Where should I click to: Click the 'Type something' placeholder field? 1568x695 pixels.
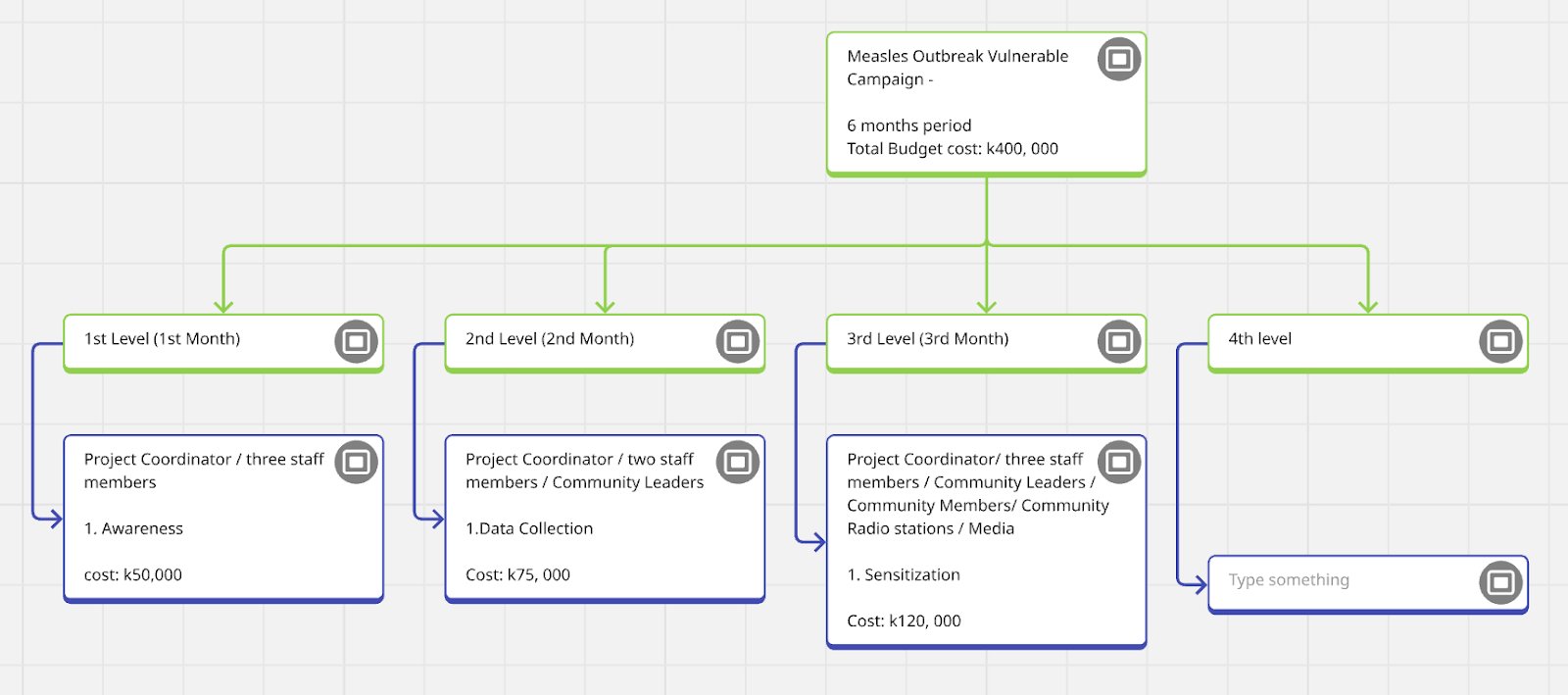coord(1289,579)
